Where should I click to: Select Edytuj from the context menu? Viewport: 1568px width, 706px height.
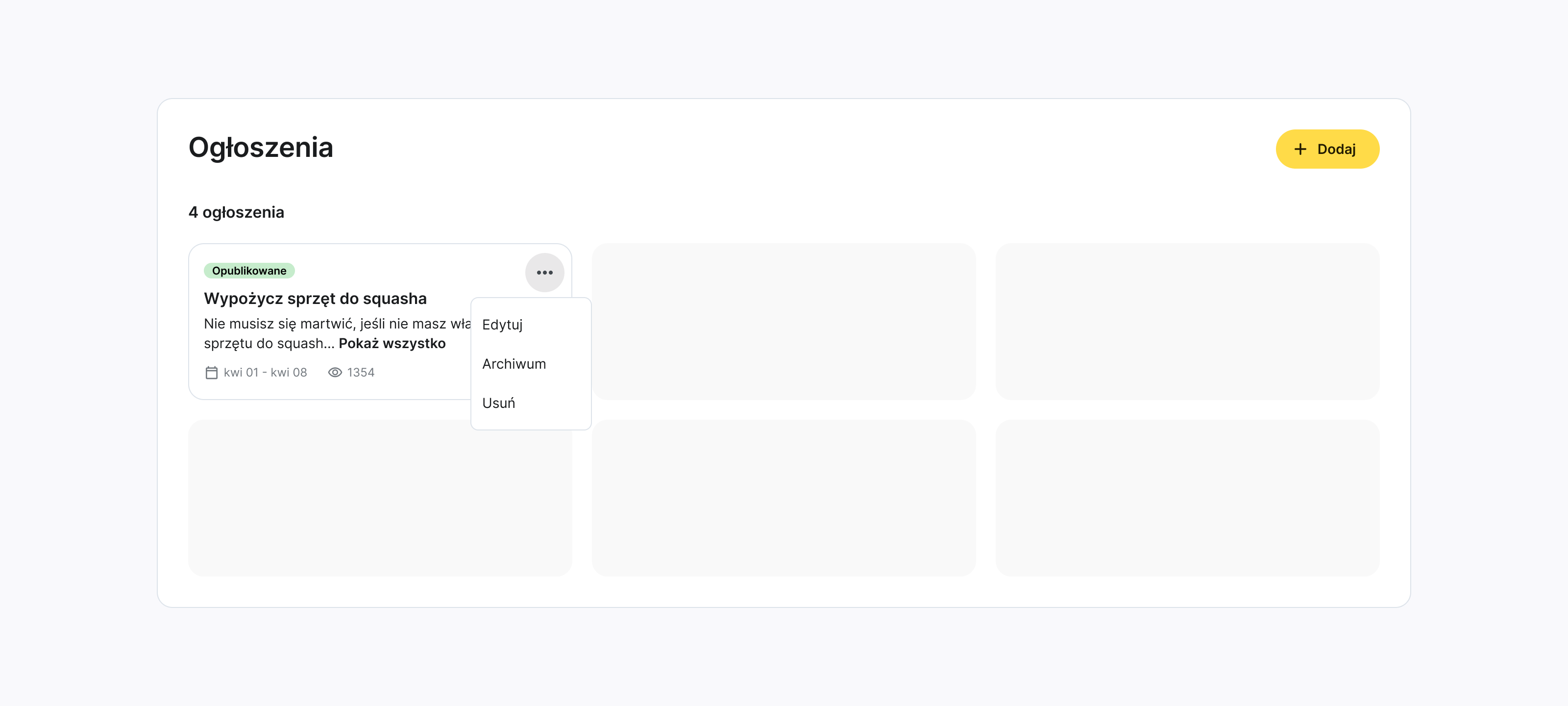coord(502,324)
